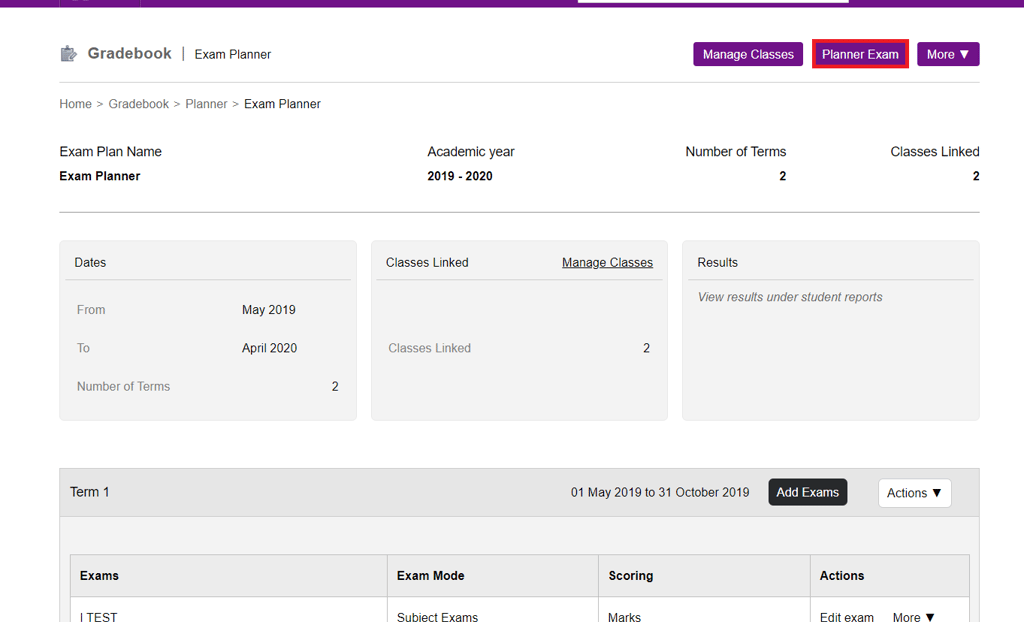Expand the Term 1 Actions dropdown
Image resolution: width=1024 pixels, height=622 pixels.
914,493
